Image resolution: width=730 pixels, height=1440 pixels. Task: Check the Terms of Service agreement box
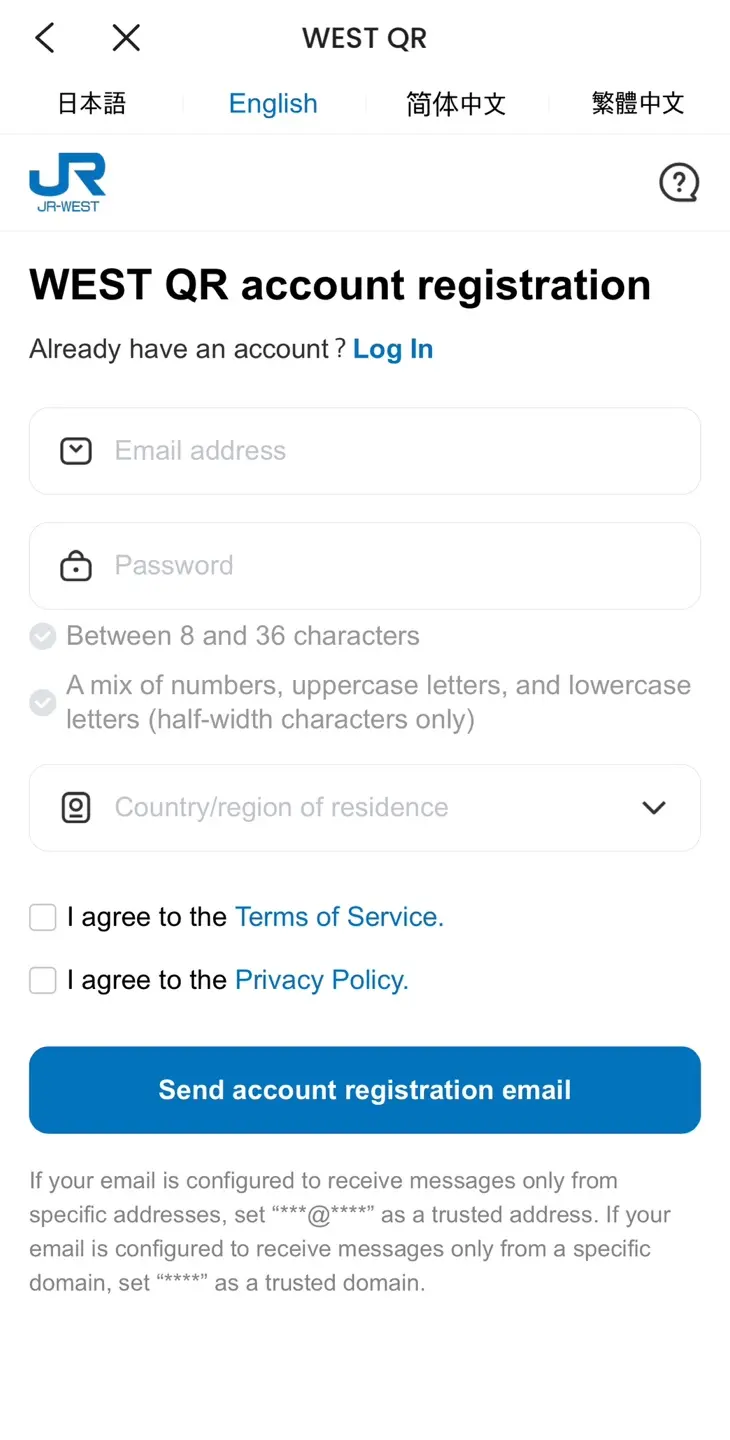click(x=43, y=917)
